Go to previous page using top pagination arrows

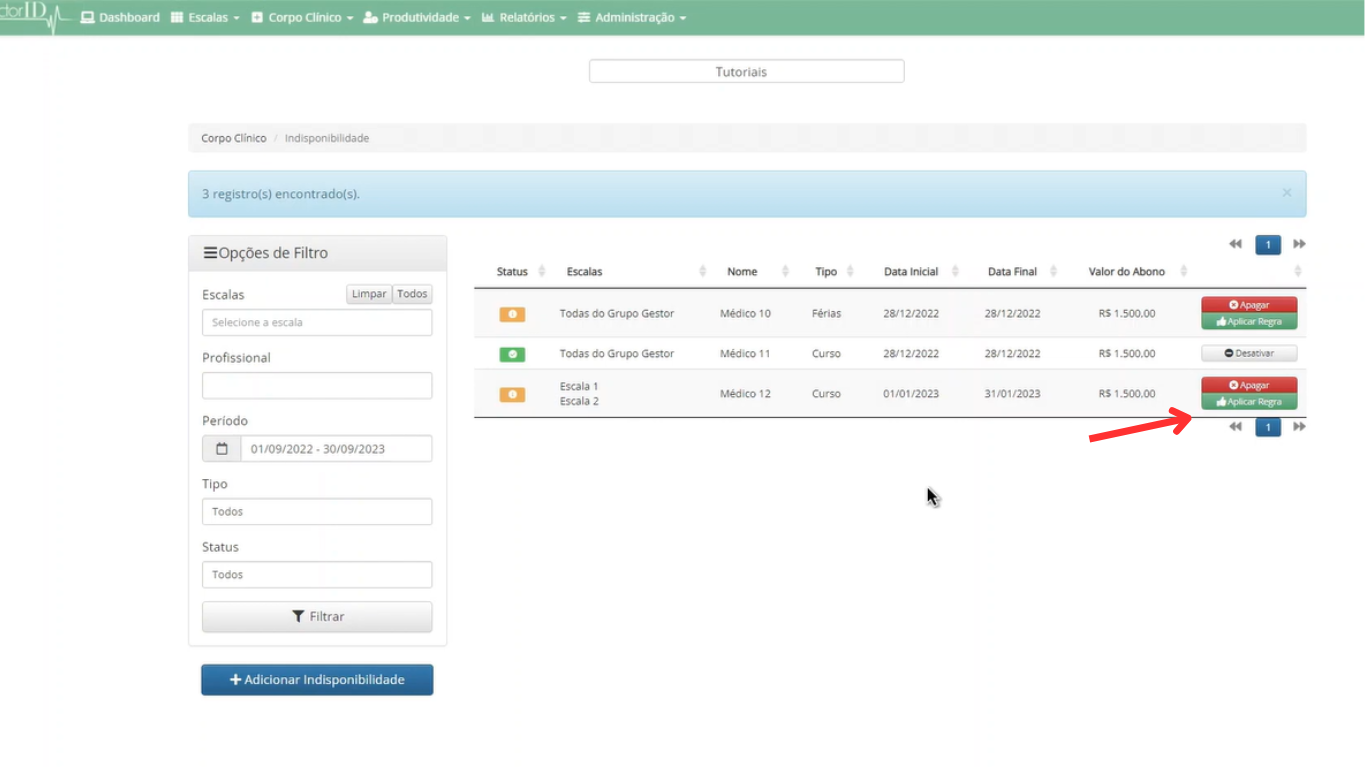(1235, 244)
